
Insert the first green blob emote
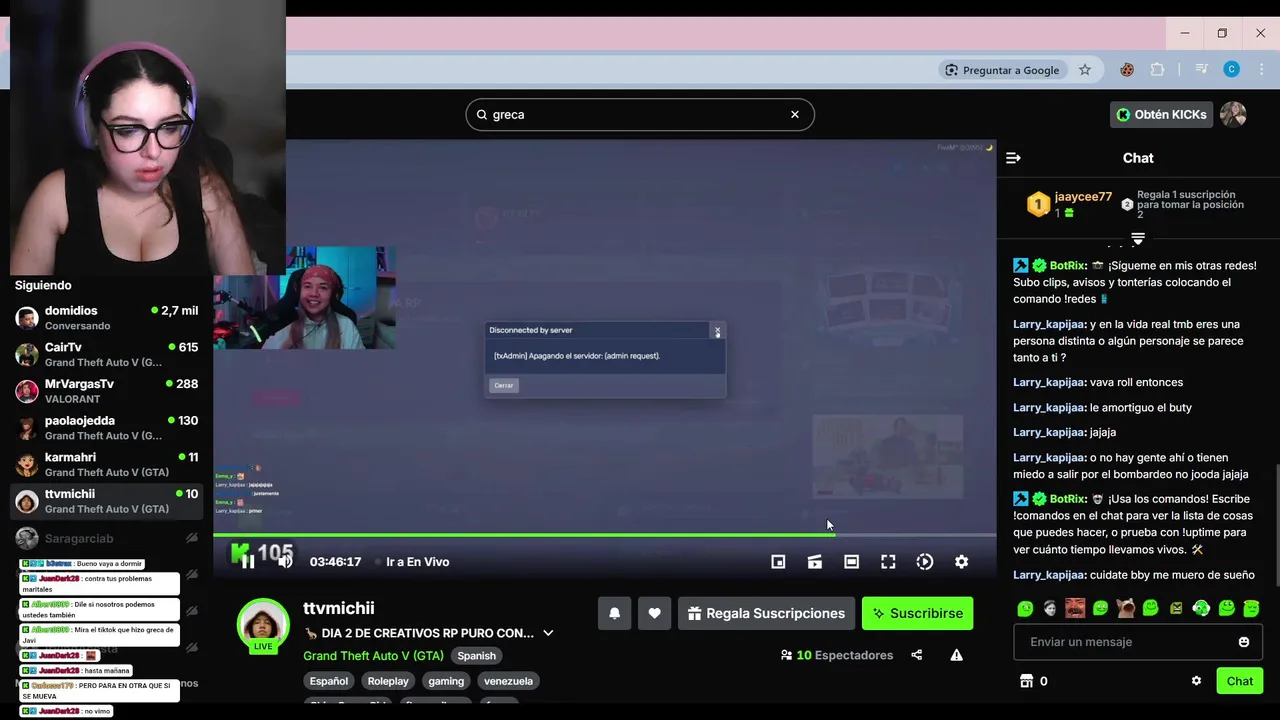1025,608
